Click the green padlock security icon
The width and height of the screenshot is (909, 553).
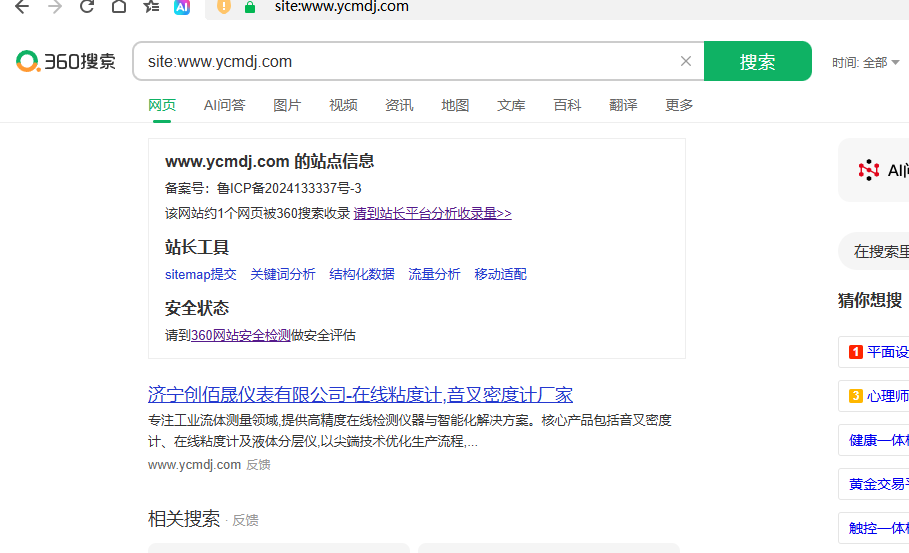point(250,6)
